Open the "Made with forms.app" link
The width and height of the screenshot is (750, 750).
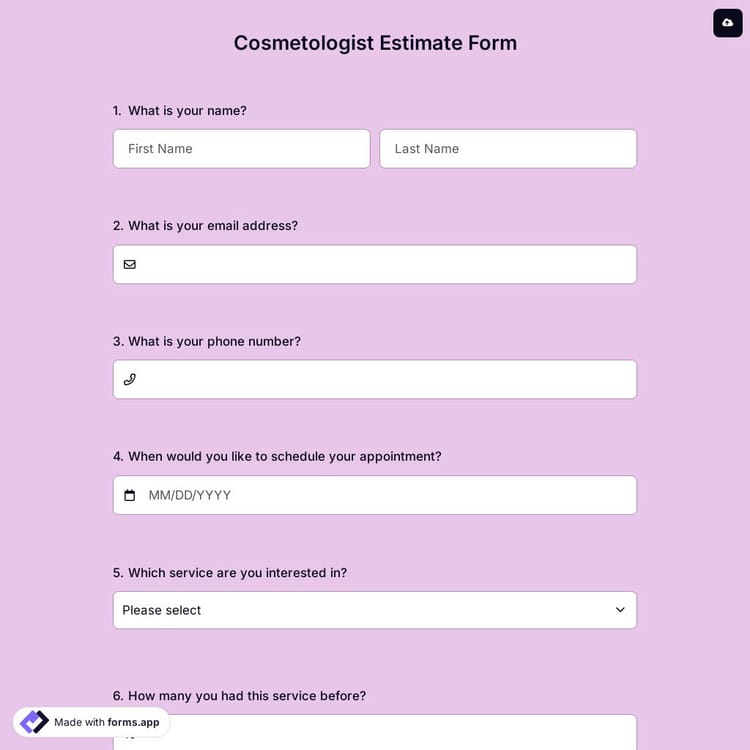(106, 722)
